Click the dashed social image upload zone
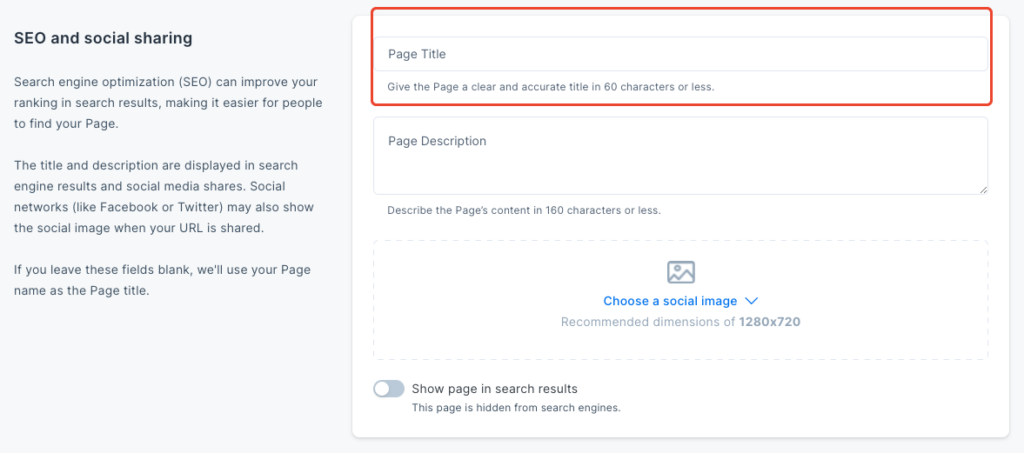The image size is (1024, 453). (x=680, y=300)
